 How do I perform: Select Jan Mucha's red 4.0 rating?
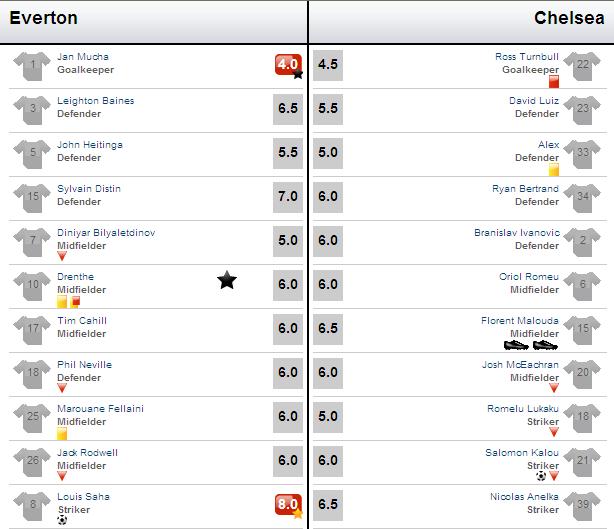coord(288,64)
